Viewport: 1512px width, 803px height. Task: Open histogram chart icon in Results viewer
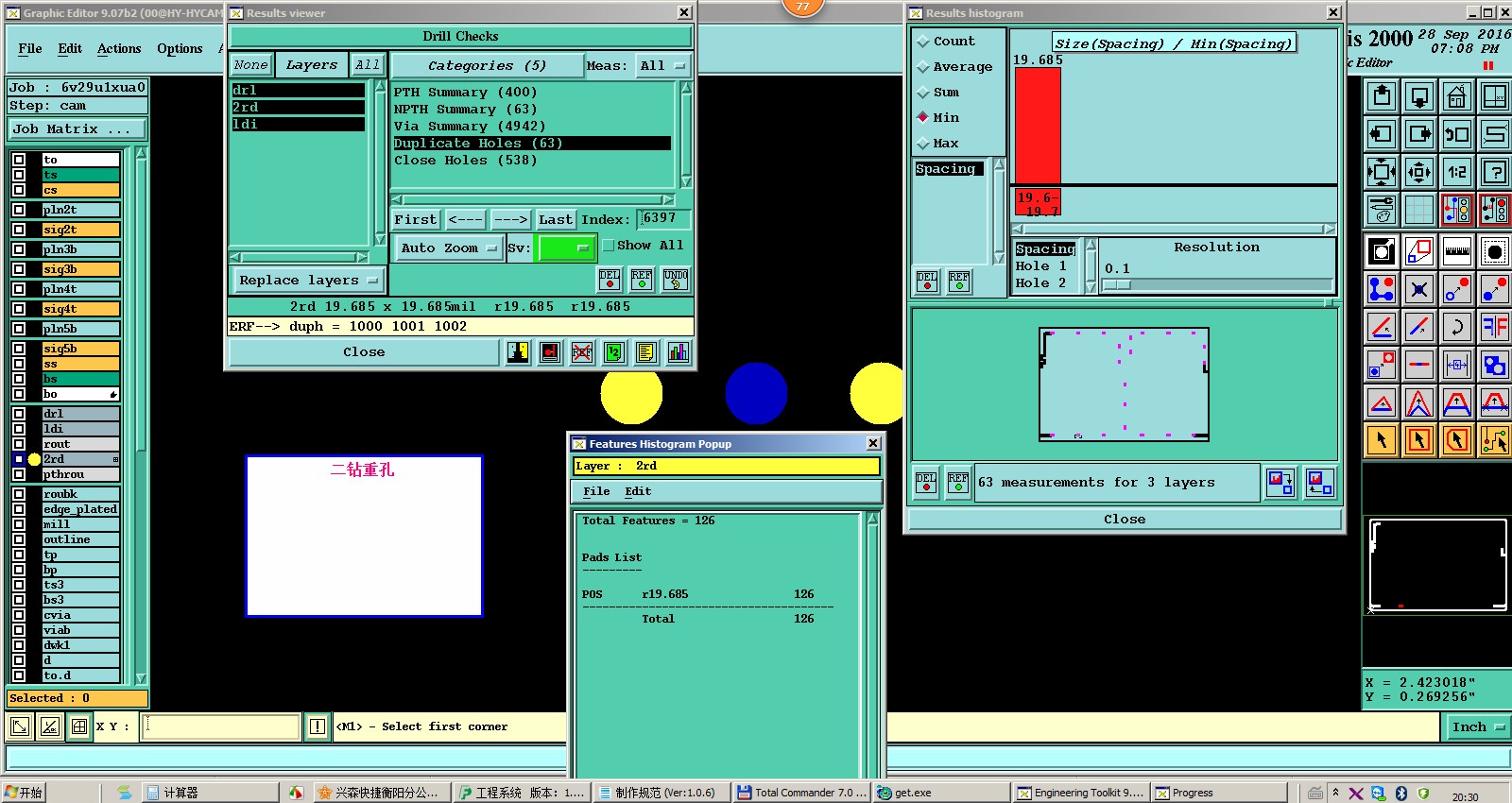tap(679, 352)
